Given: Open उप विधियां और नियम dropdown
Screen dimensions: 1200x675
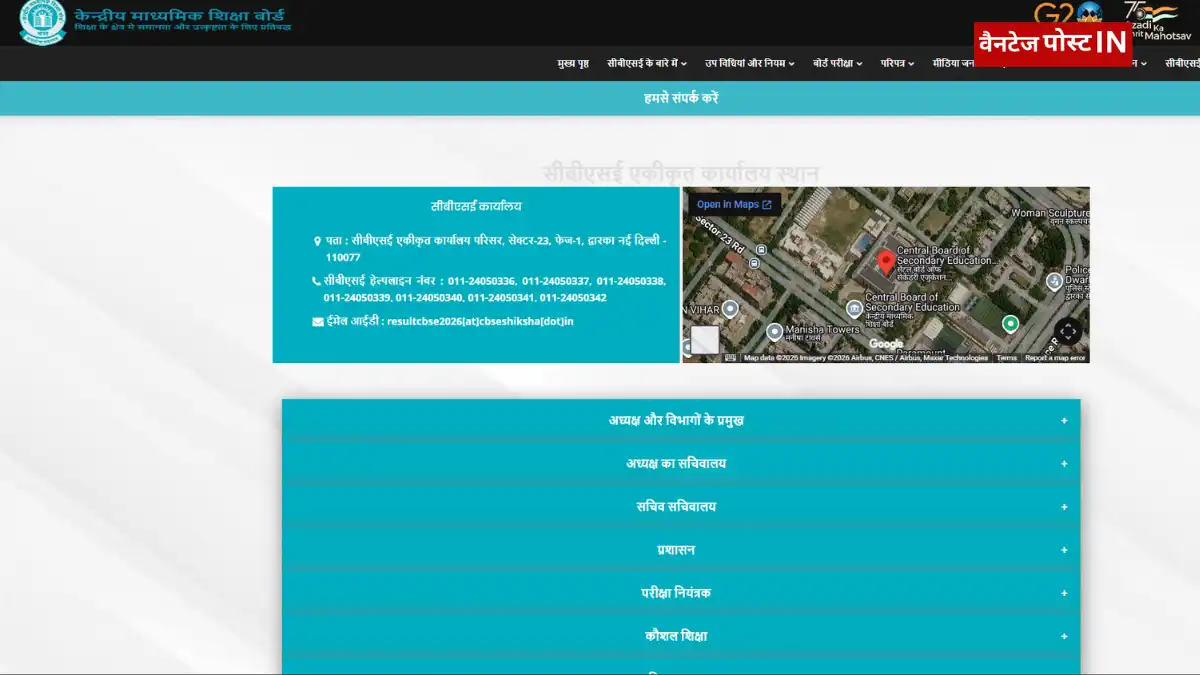Looking at the screenshot, I should coord(750,63).
